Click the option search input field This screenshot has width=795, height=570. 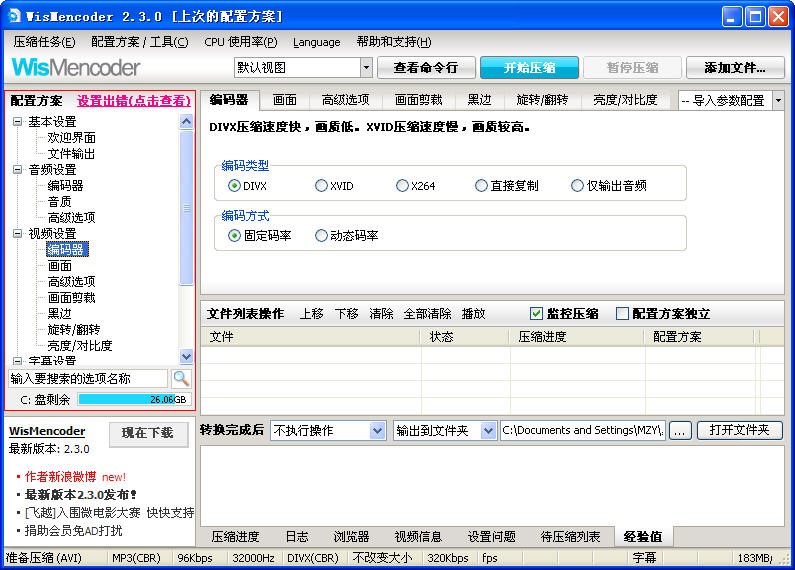[x=88, y=378]
